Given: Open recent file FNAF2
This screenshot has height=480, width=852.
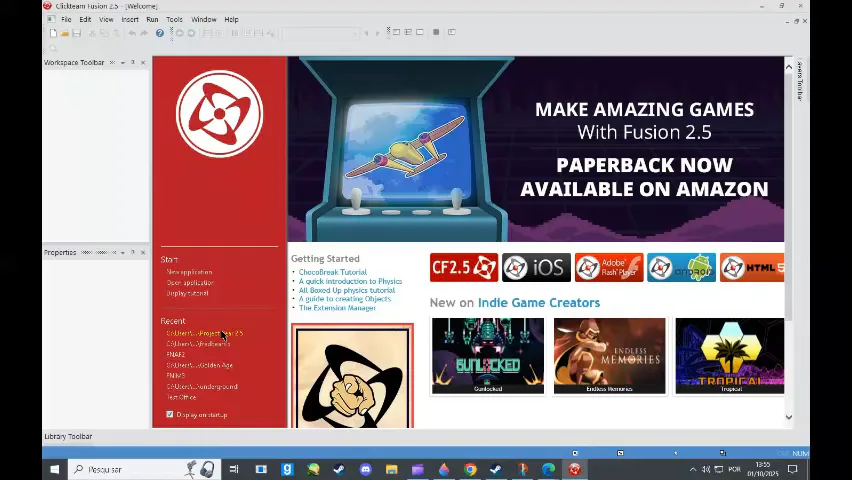Looking at the screenshot, I should [176, 354].
